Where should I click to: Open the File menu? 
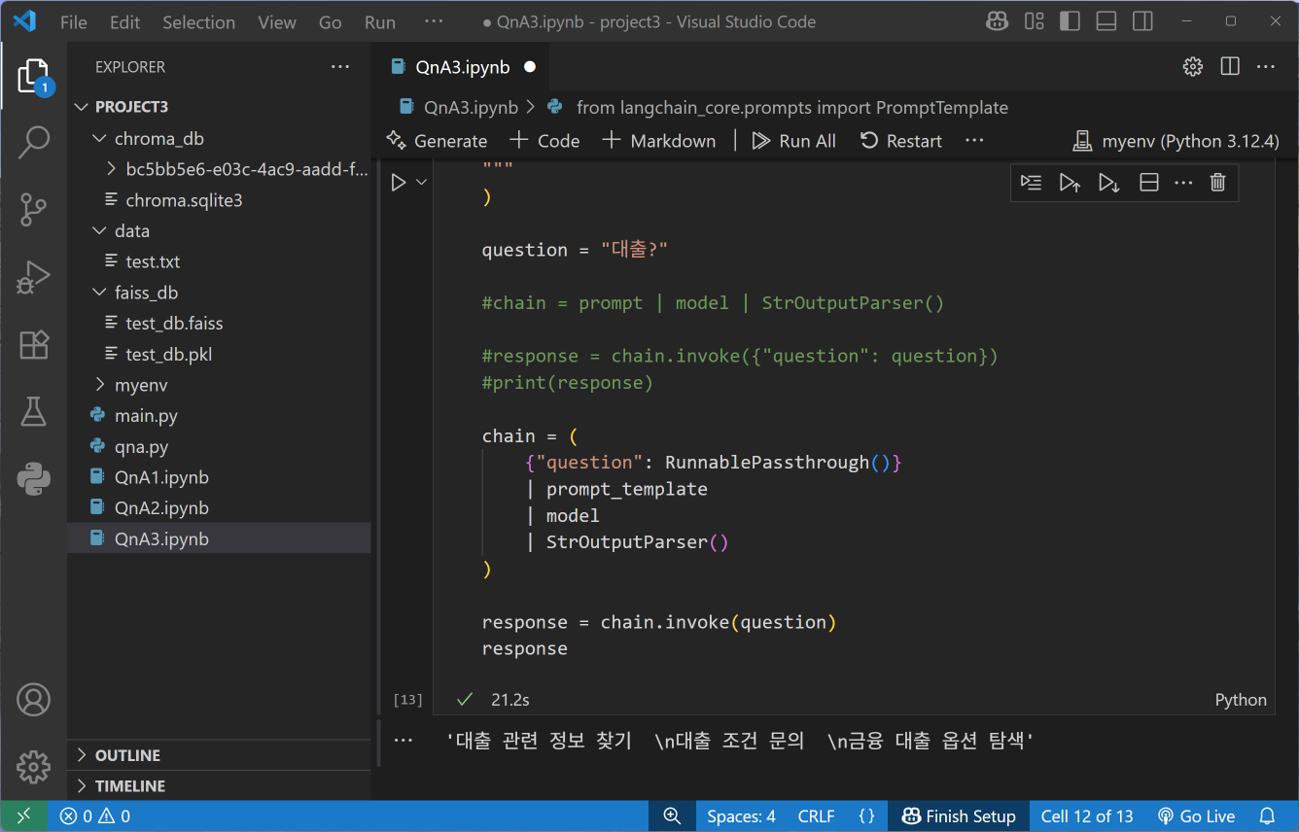click(73, 22)
